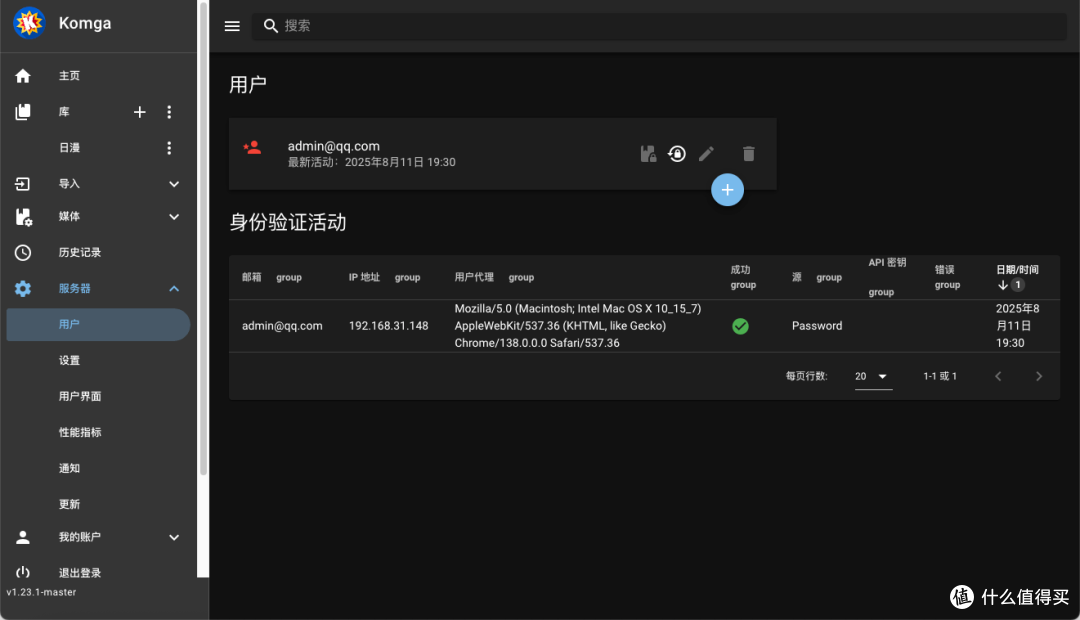The image size is (1080, 620).
Task: Click IP address 192.168.31.148 cell
Action: tap(388, 326)
